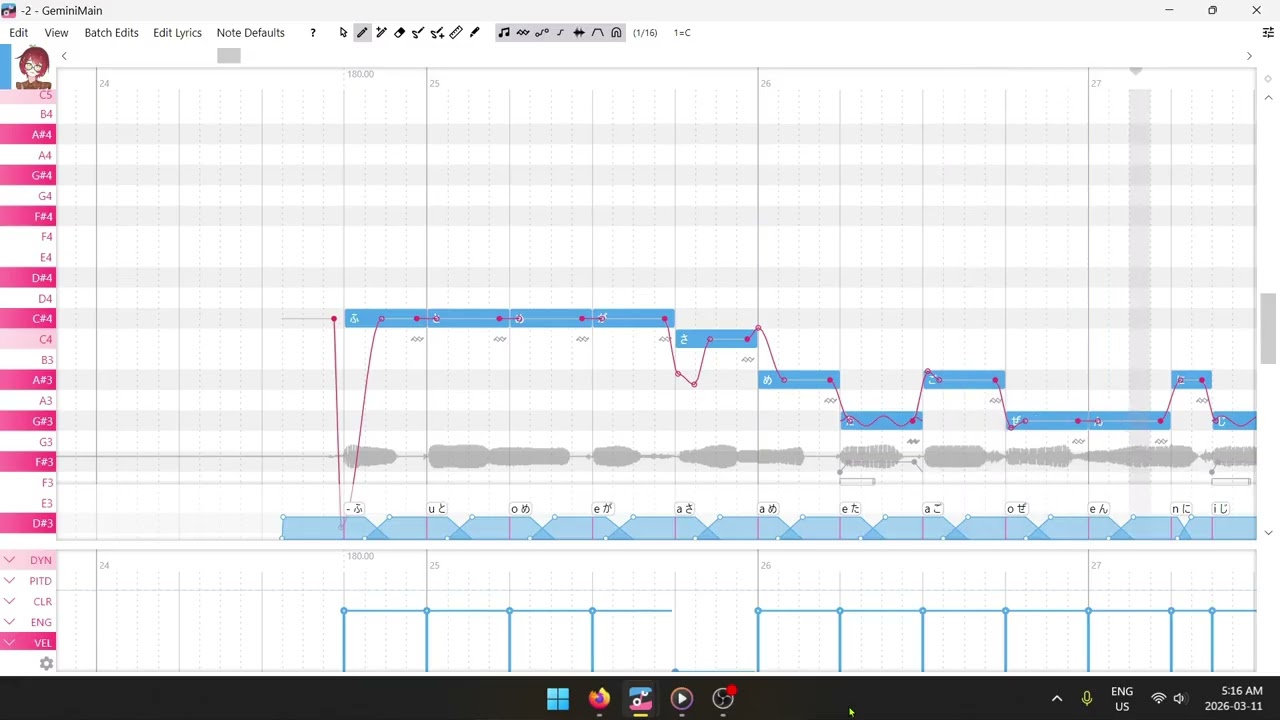The width and height of the screenshot is (1280, 720).
Task: Toggle the magnet snap button
Action: coord(617,33)
